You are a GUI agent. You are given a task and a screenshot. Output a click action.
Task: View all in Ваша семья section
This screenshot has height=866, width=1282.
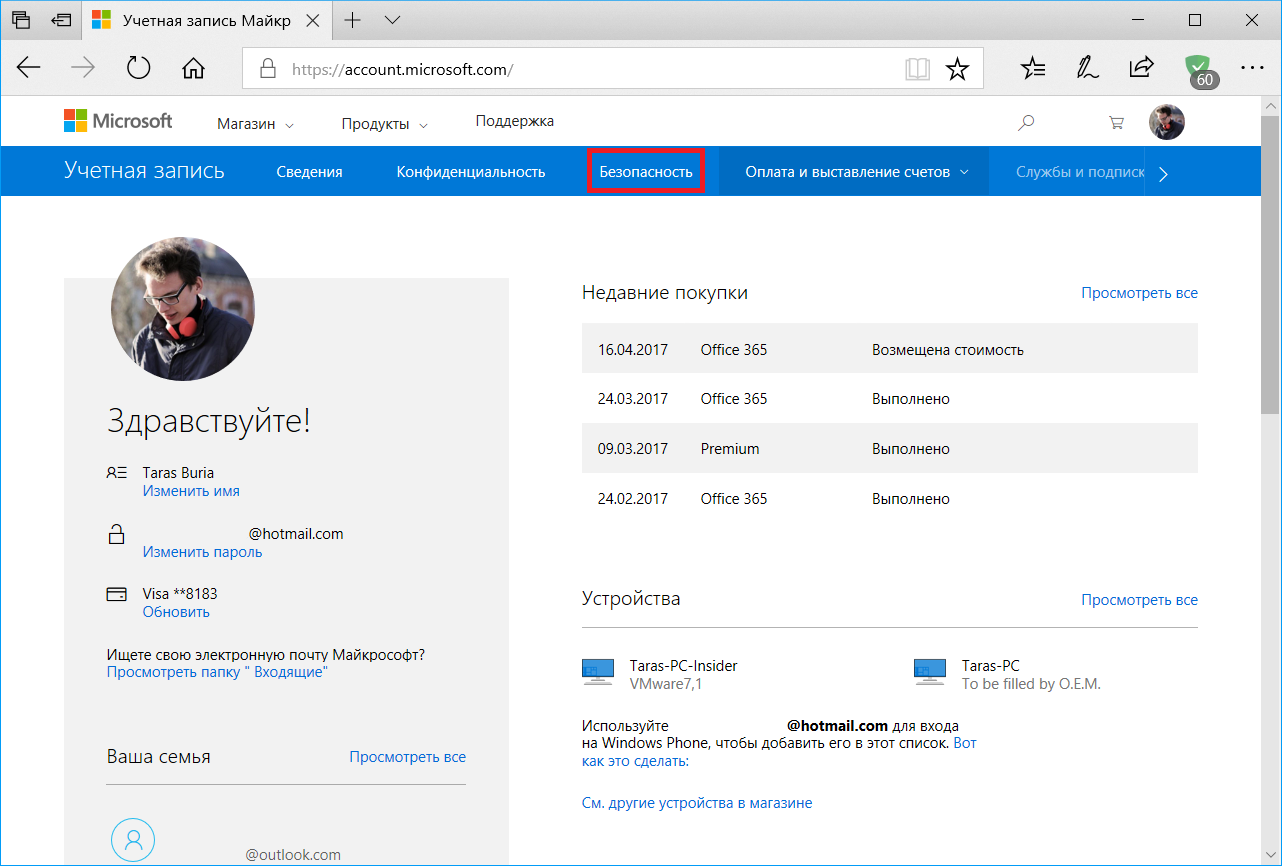(x=407, y=757)
